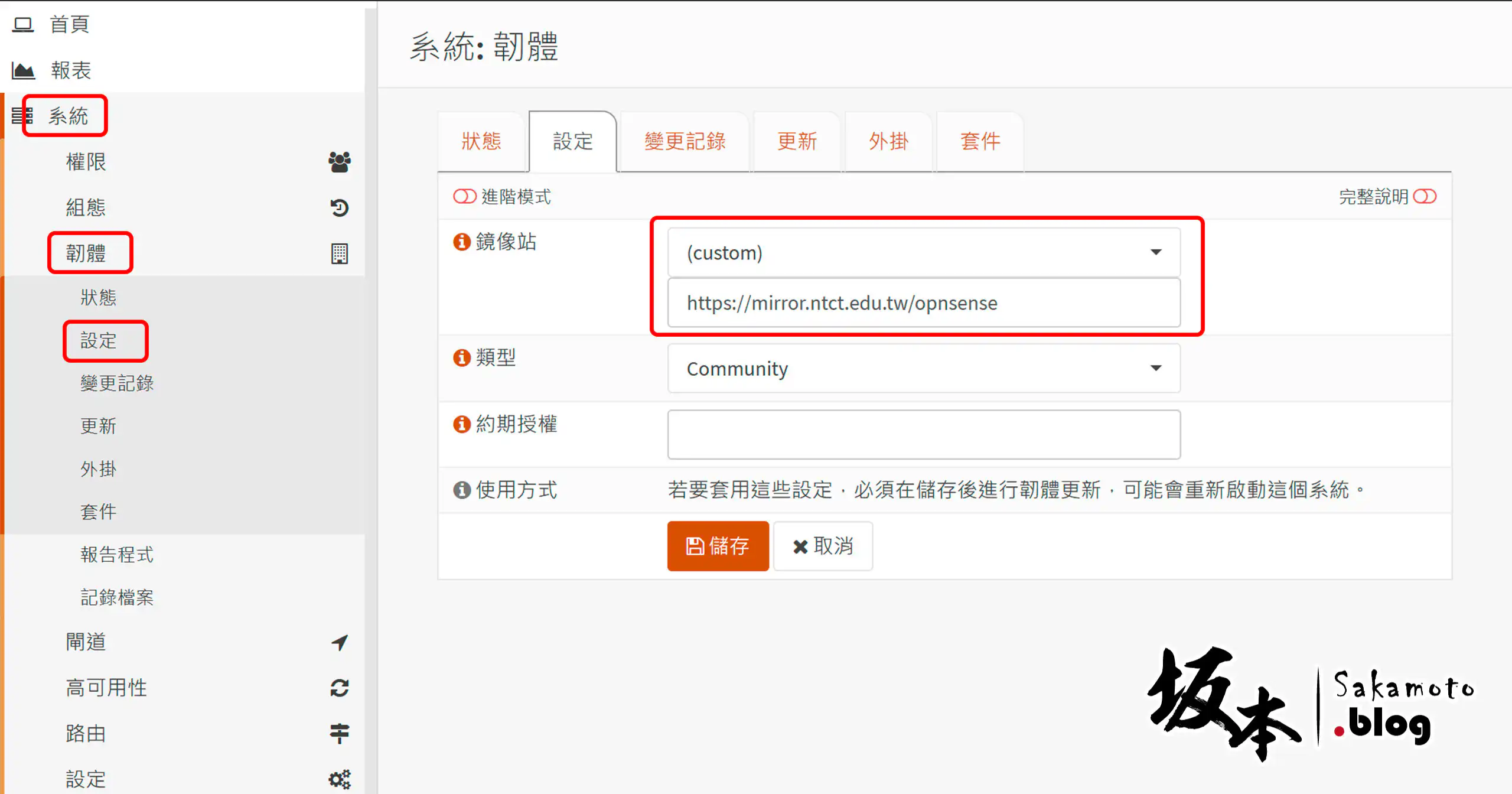Toggle the 進階模式 switch
The image size is (1512, 794).
tap(465, 196)
